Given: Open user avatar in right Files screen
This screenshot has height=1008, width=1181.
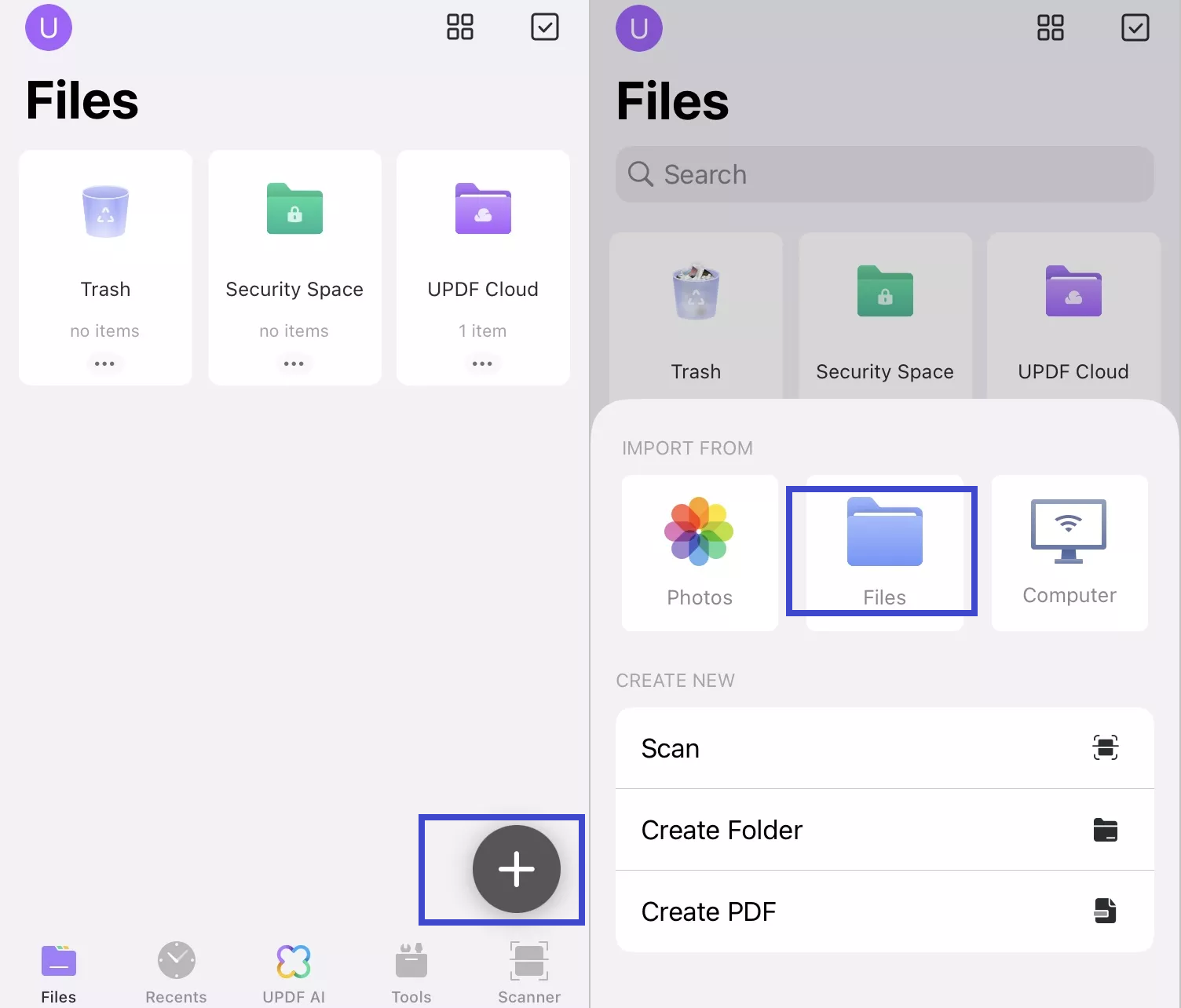Looking at the screenshot, I should pos(639,28).
